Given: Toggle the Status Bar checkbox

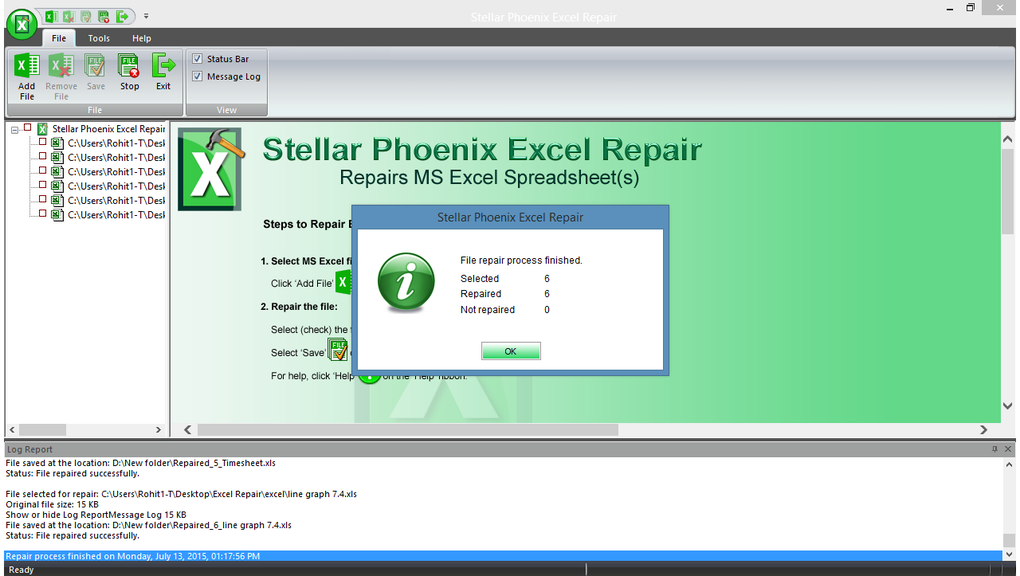Looking at the screenshot, I should (197, 59).
